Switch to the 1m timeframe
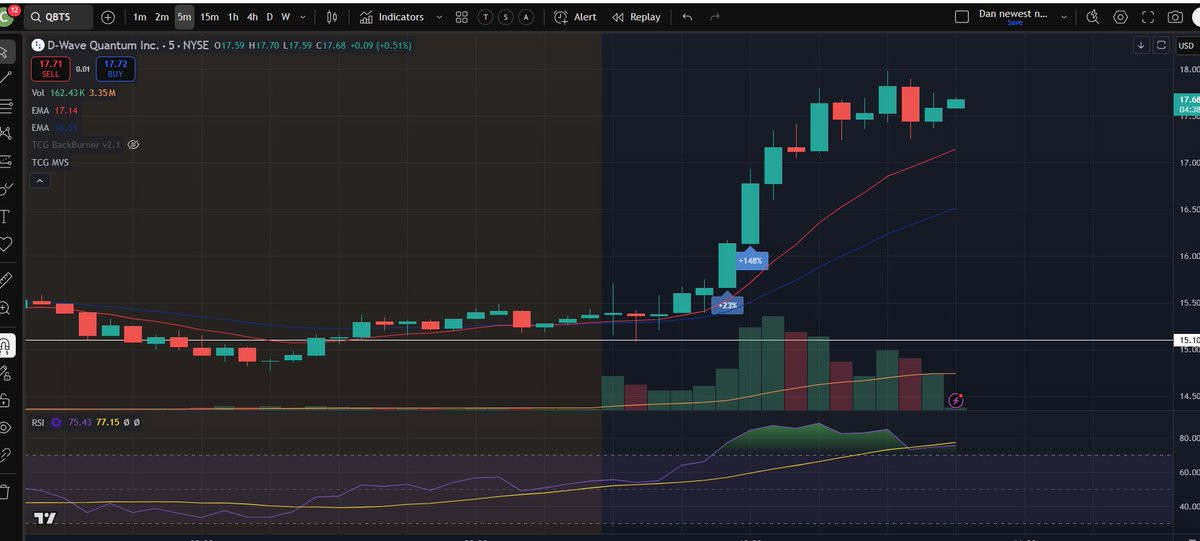 [139, 17]
